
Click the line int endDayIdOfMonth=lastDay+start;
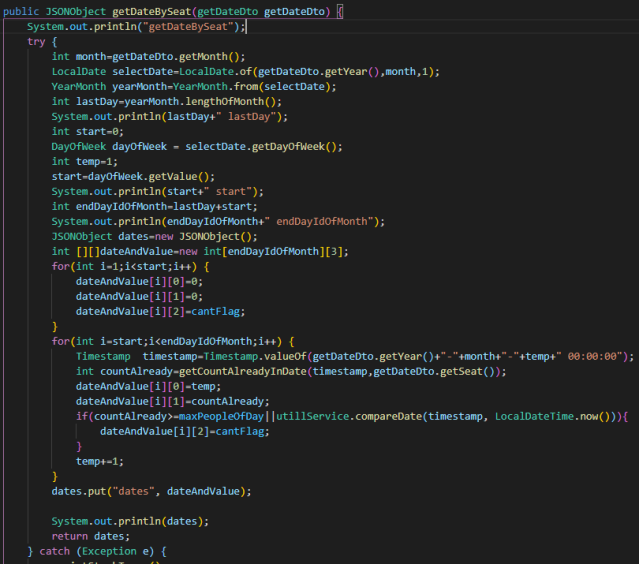pyautogui.click(x=154, y=207)
